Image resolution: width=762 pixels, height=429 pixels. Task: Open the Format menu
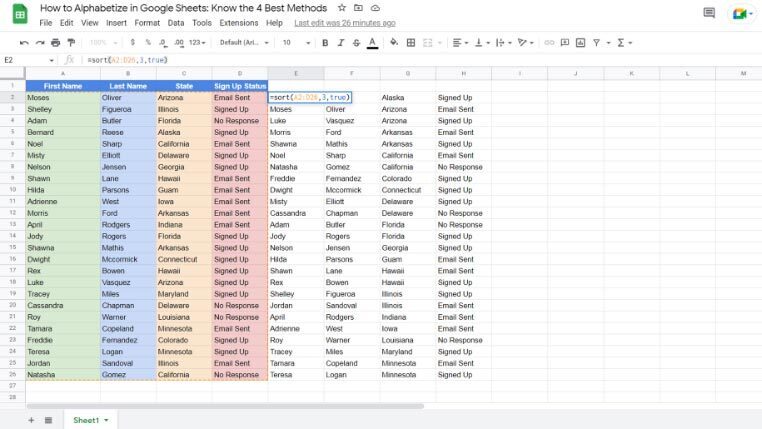coord(147,23)
